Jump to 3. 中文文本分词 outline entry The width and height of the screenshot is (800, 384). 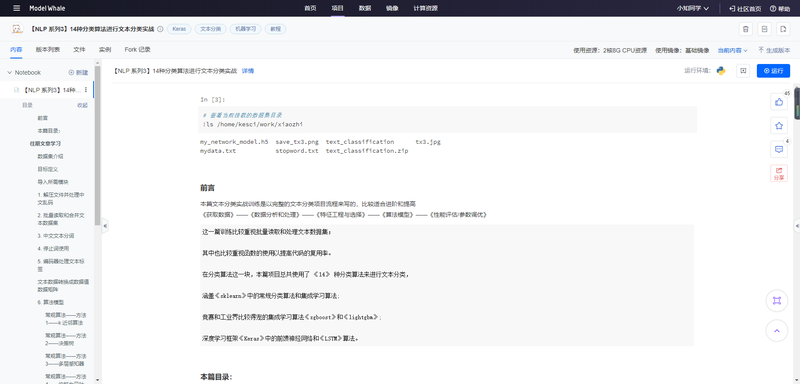56,236
